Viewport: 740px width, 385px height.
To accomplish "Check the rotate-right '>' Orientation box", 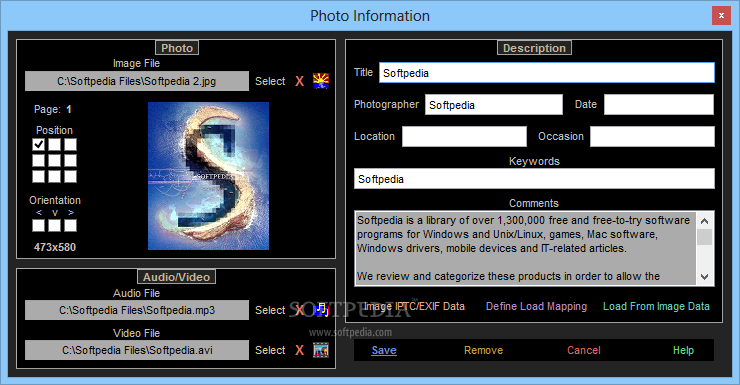I will 70,226.
